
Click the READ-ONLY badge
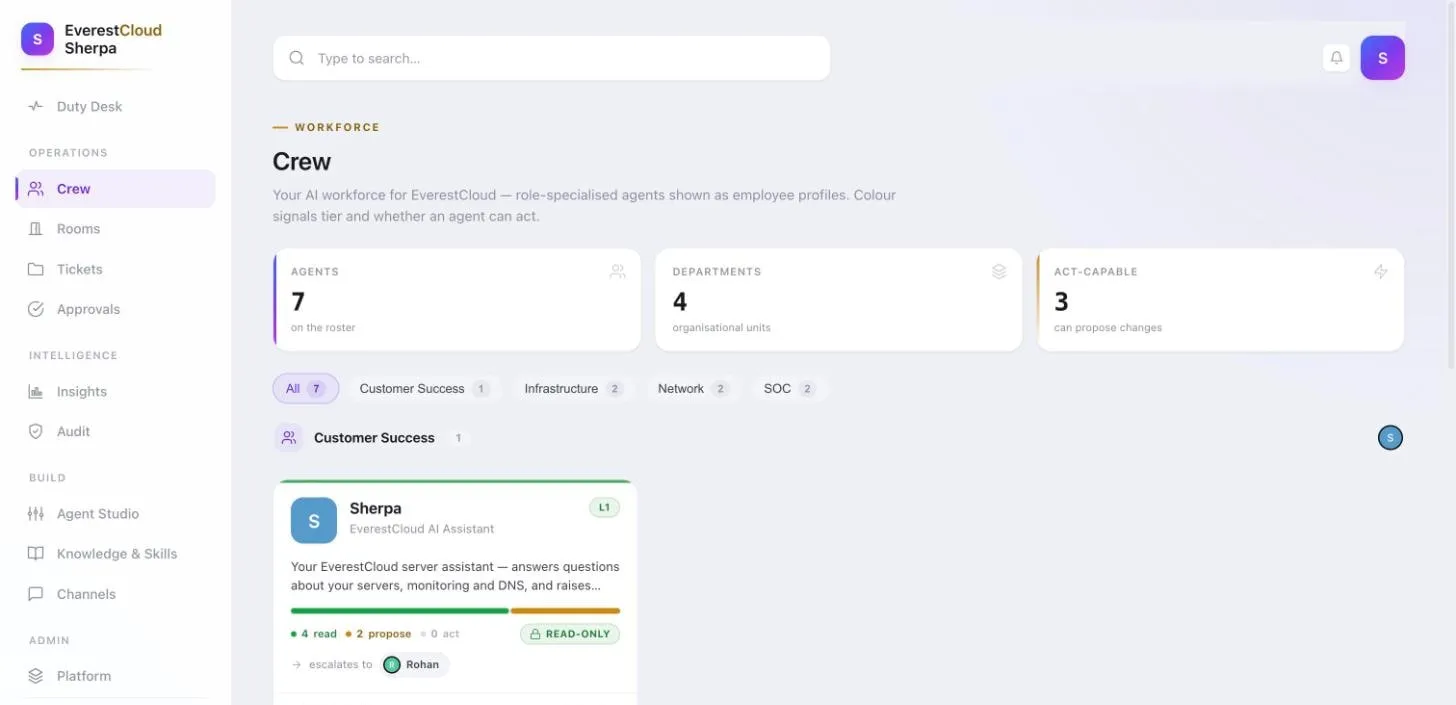(570, 634)
